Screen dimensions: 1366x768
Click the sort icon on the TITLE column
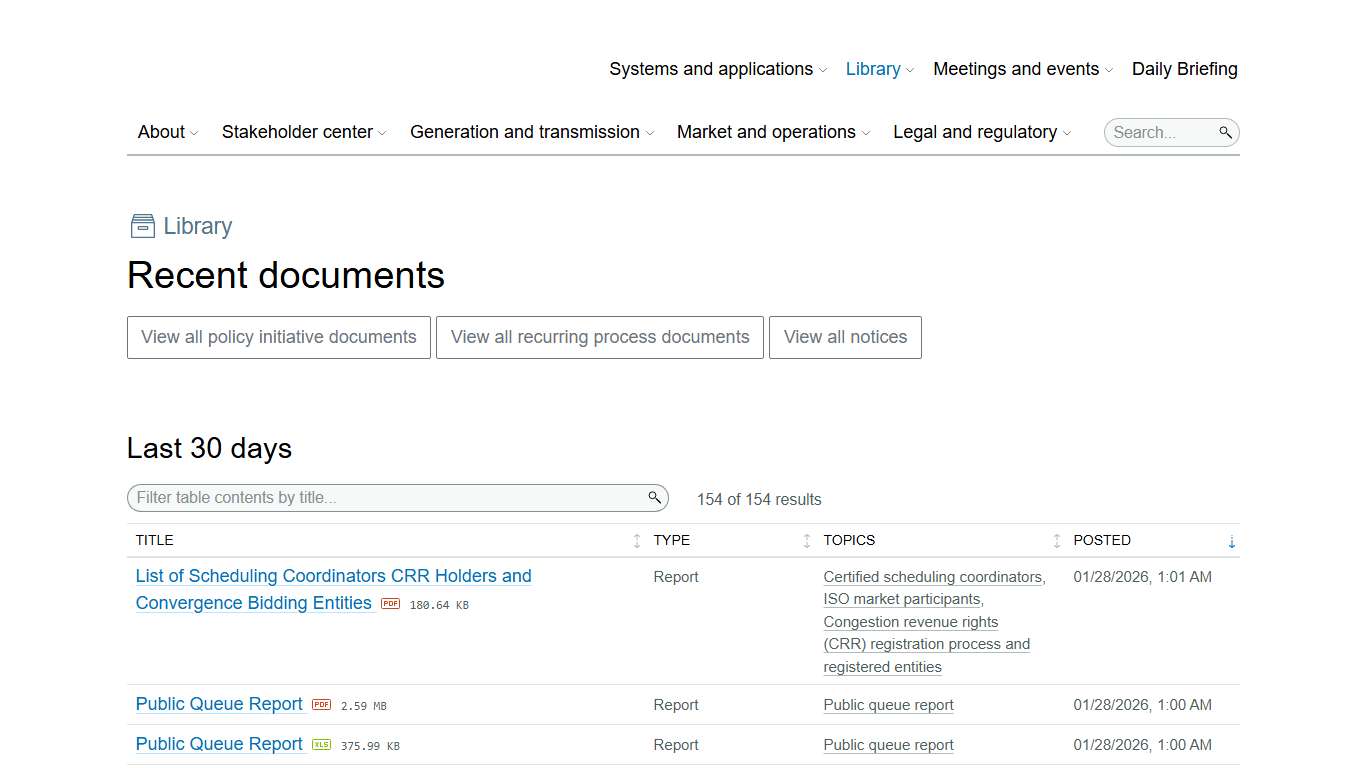[x=636, y=540]
